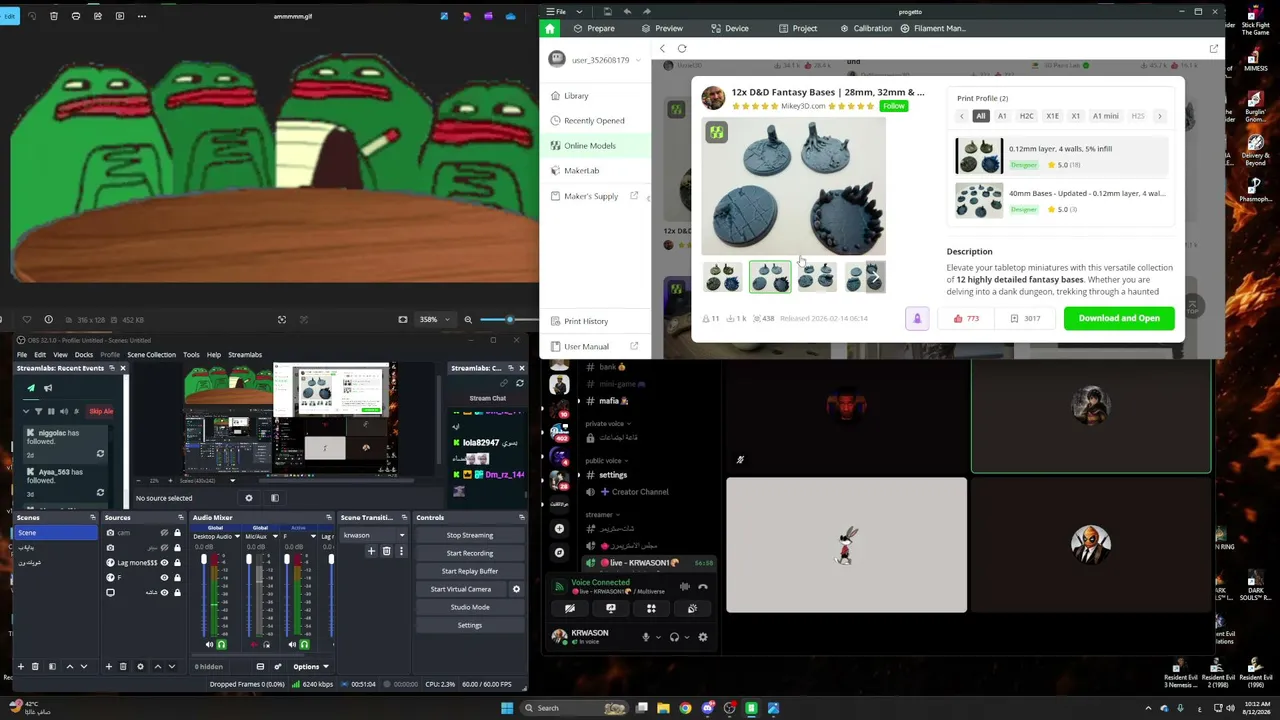Open Discord user settings gear
Screen dimensions: 1280x720
coord(703,637)
